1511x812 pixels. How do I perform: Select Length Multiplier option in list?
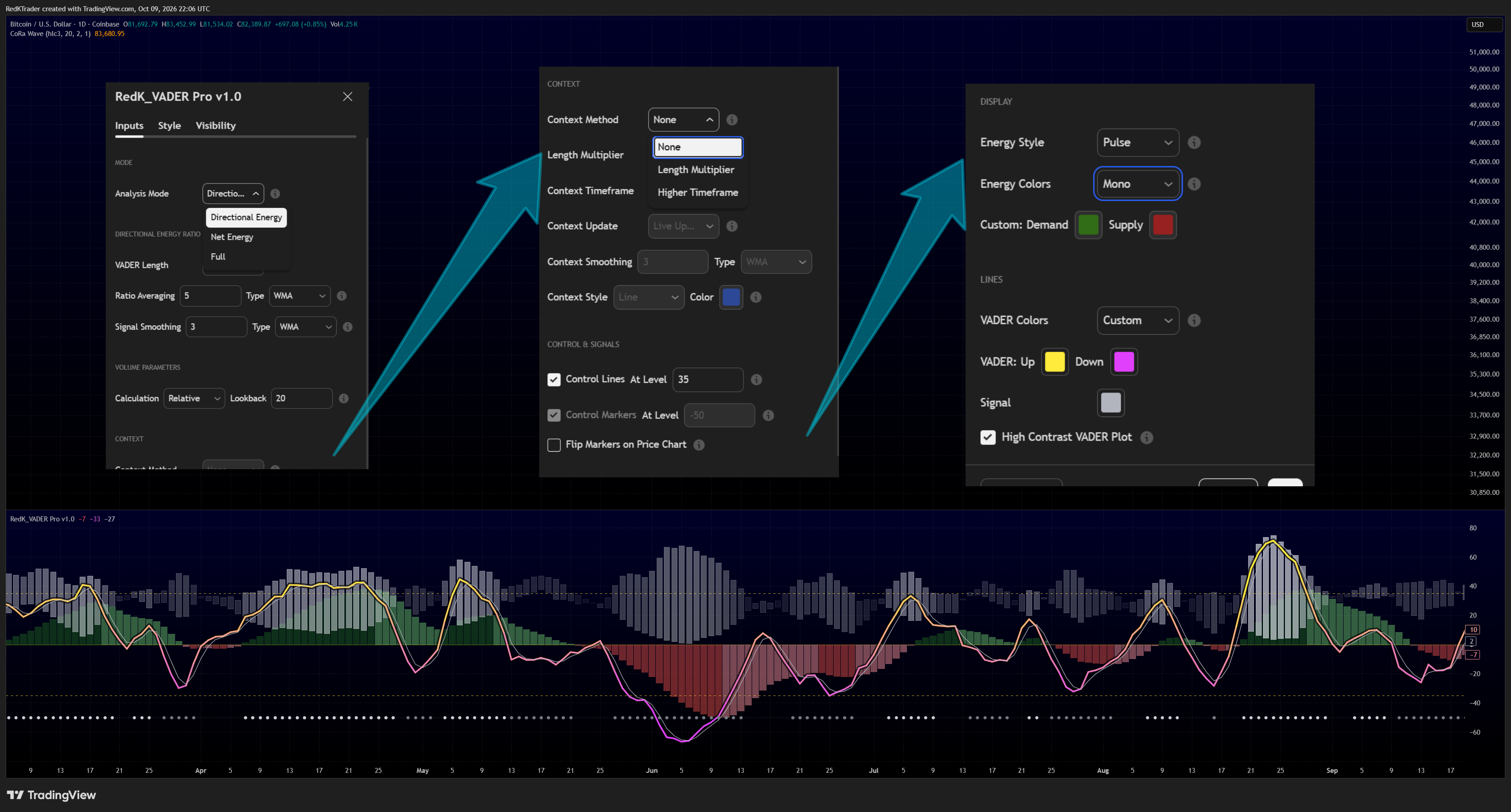pyautogui.click(x=696, y=170)
